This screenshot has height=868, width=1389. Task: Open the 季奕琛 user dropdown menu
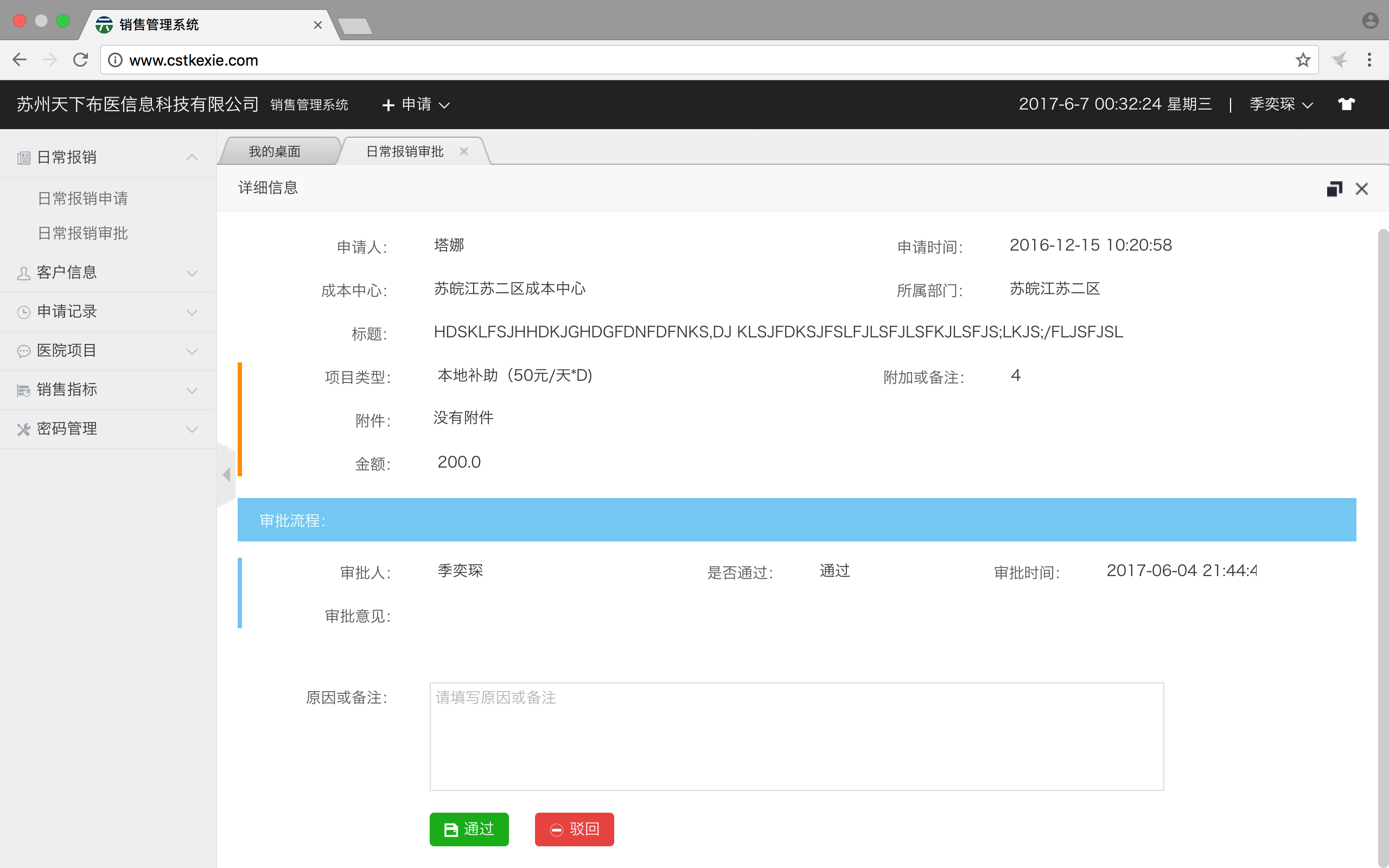coord(1280,105)
